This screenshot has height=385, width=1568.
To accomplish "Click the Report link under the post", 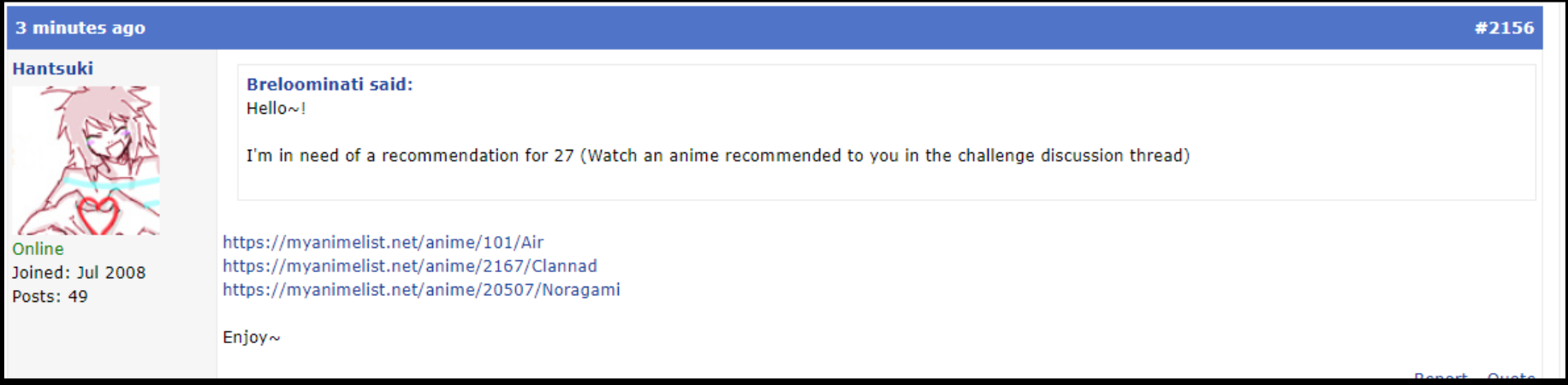I will coord(1440,375).
